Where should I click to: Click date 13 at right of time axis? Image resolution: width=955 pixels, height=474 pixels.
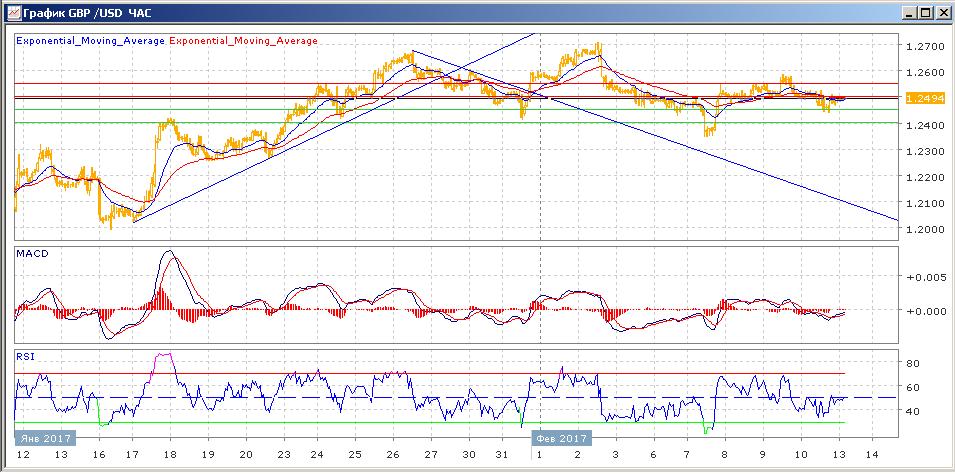839,455
